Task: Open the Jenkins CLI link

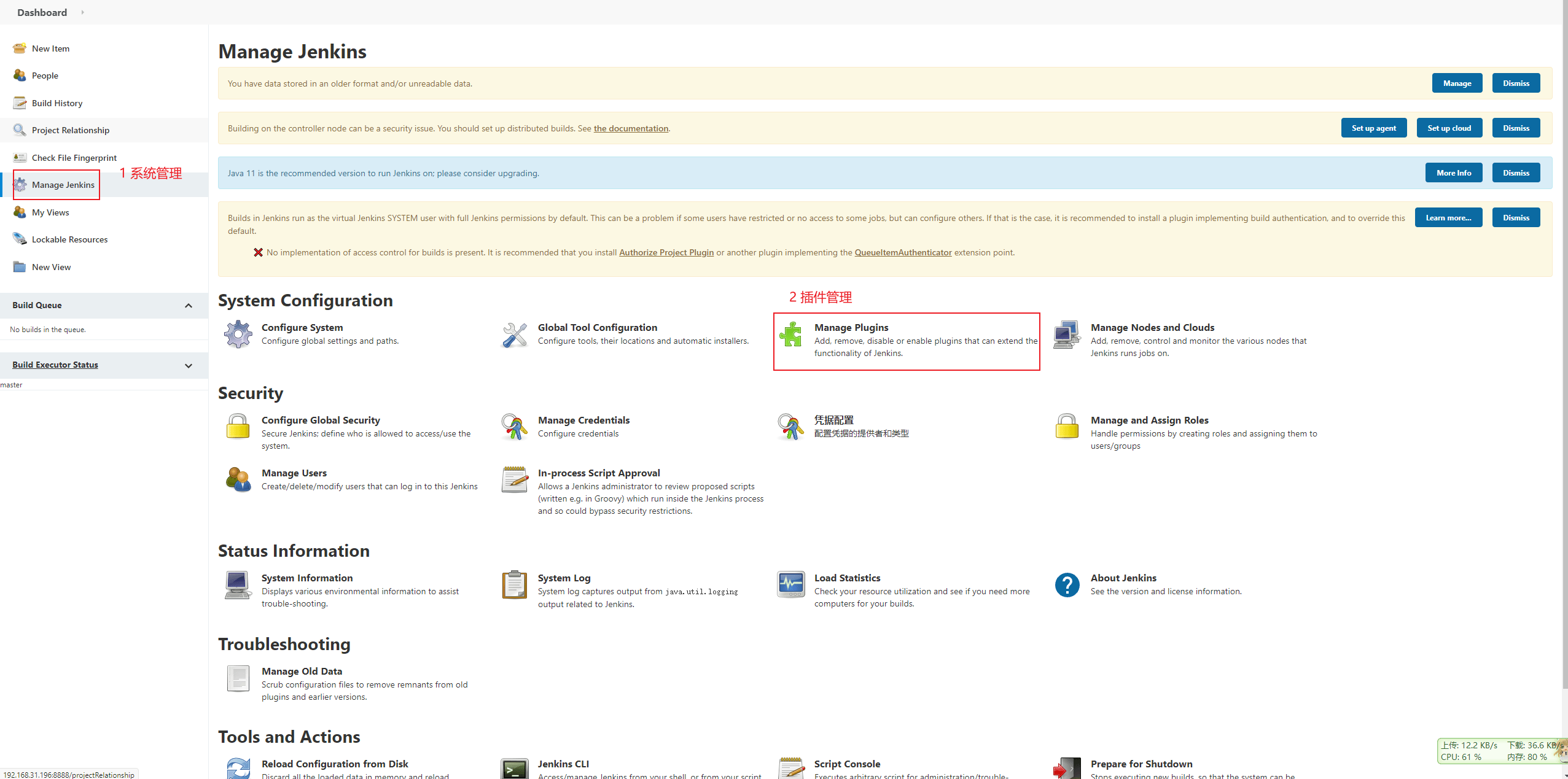Action: point(563,764)
